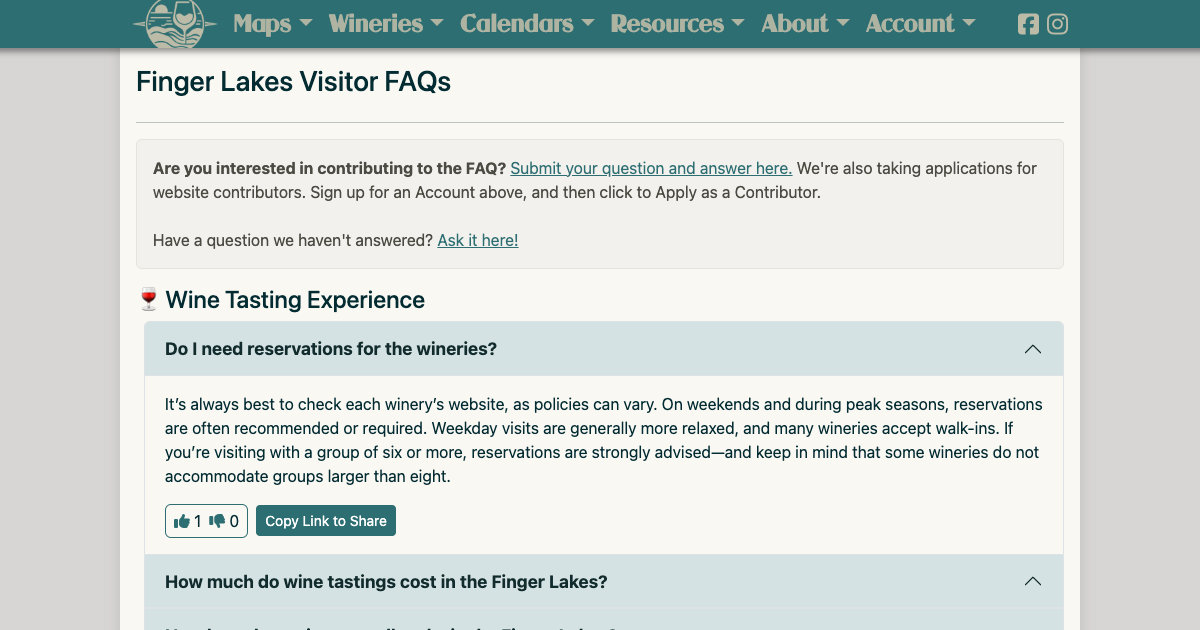Collapse the reservations FAQ via its chevron icon
The image size is (1200, 630).
(1033, 349)
